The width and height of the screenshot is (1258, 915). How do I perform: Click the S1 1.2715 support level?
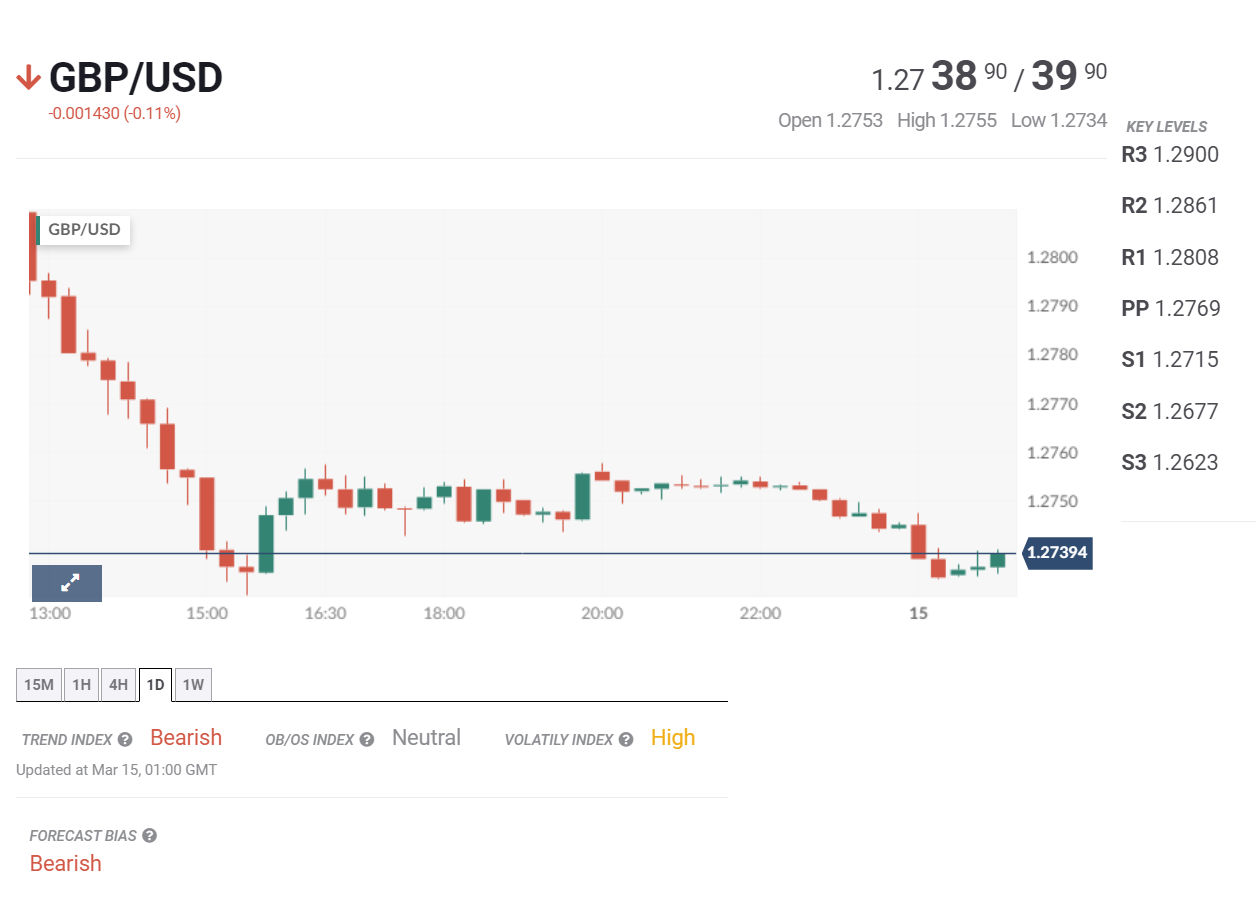point(1170,359)
